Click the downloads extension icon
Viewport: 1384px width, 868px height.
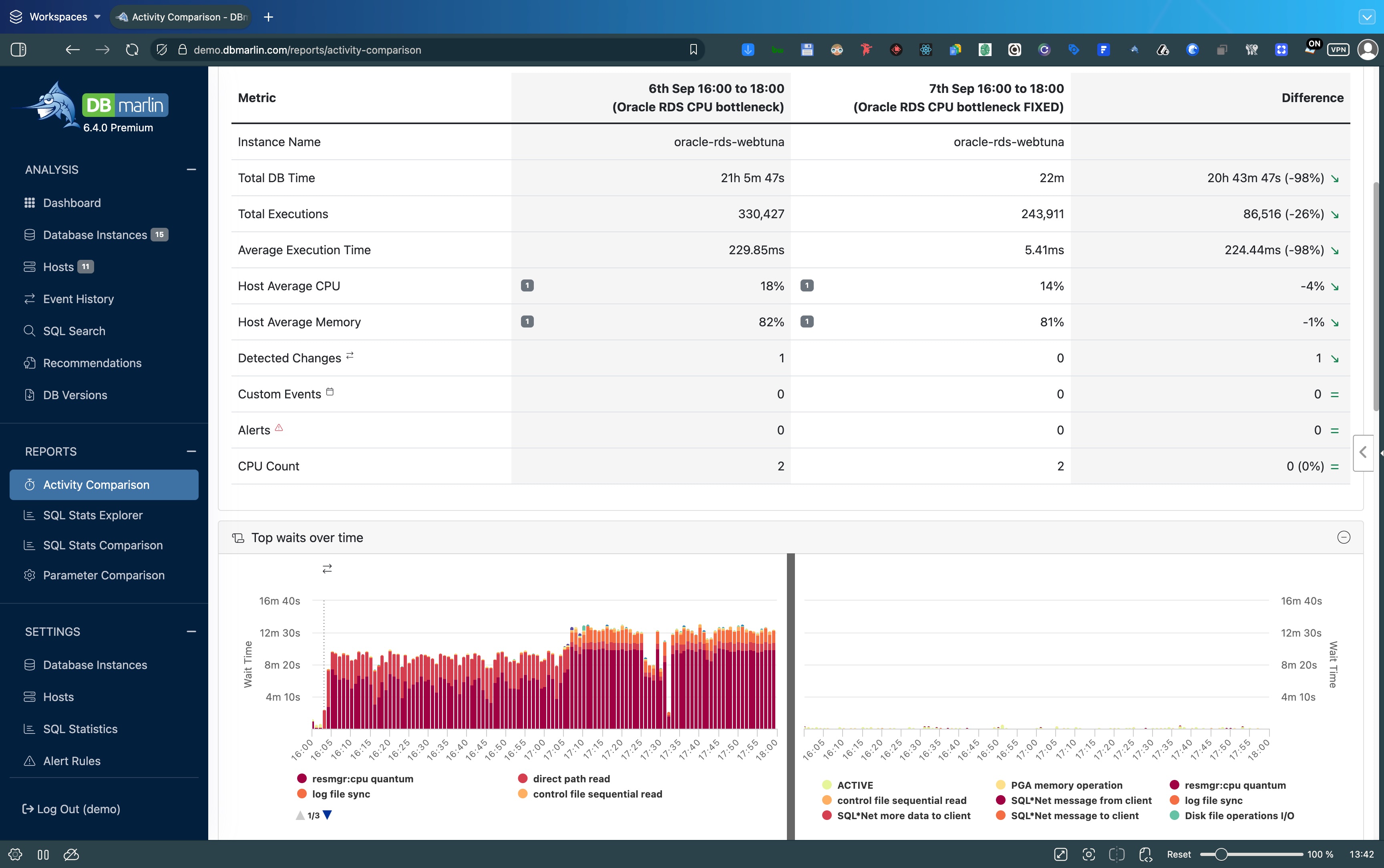pos(748,50)
